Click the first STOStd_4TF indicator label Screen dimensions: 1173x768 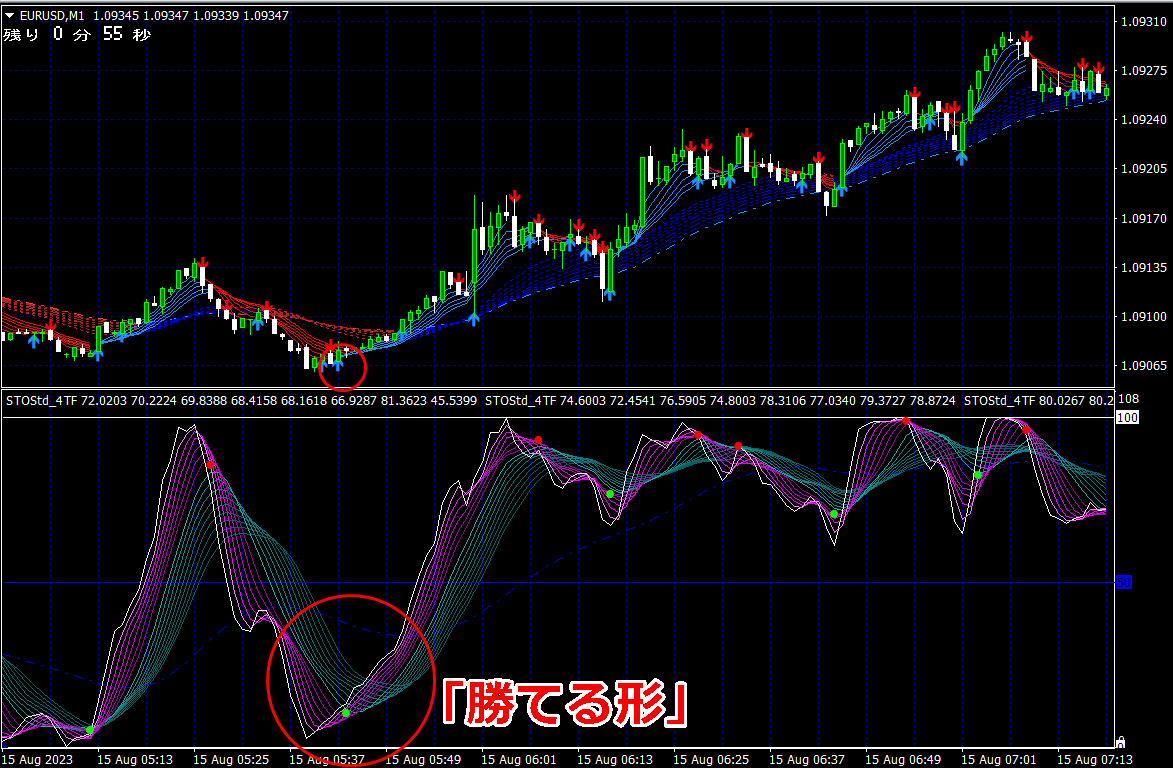point(42,401)
